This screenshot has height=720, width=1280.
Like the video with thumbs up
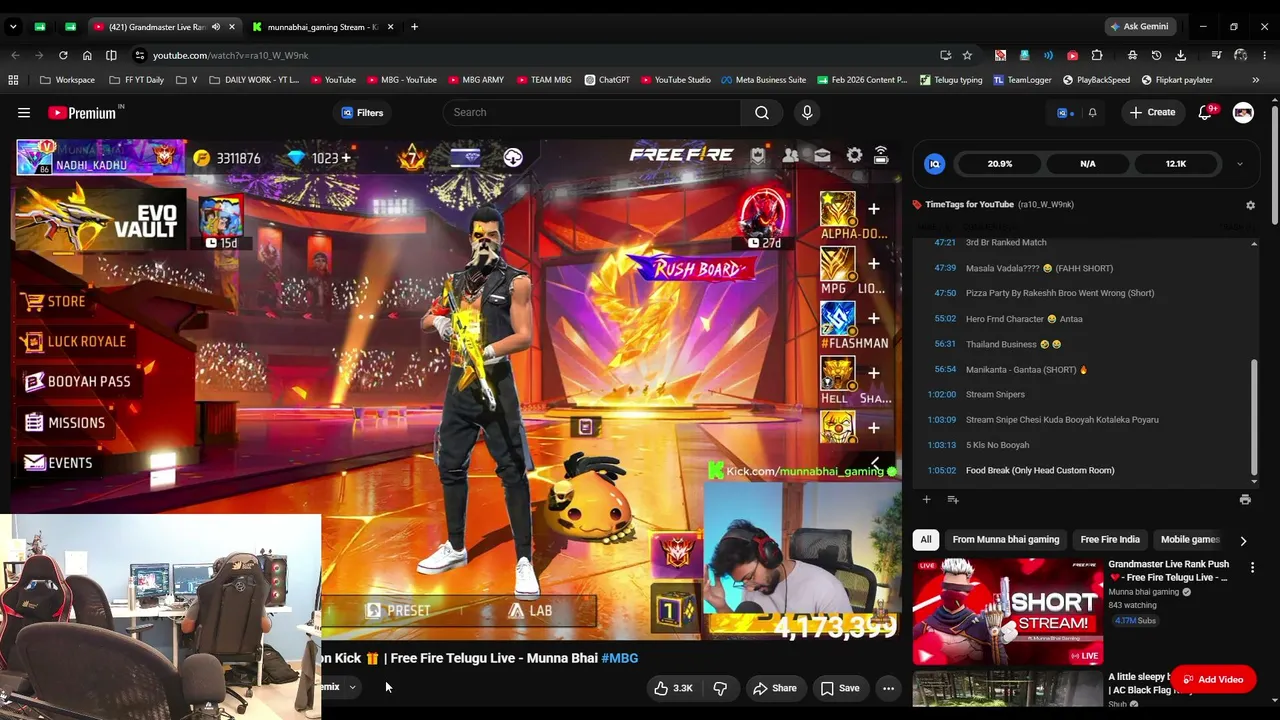tap(673, 688)
